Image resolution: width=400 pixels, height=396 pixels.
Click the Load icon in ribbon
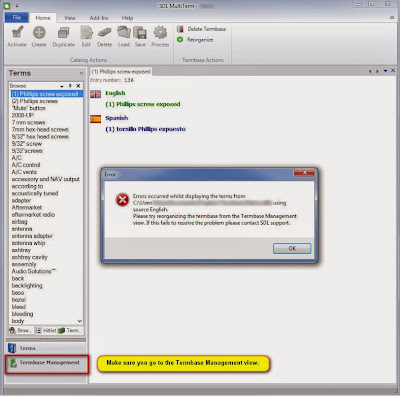[124, 36]
